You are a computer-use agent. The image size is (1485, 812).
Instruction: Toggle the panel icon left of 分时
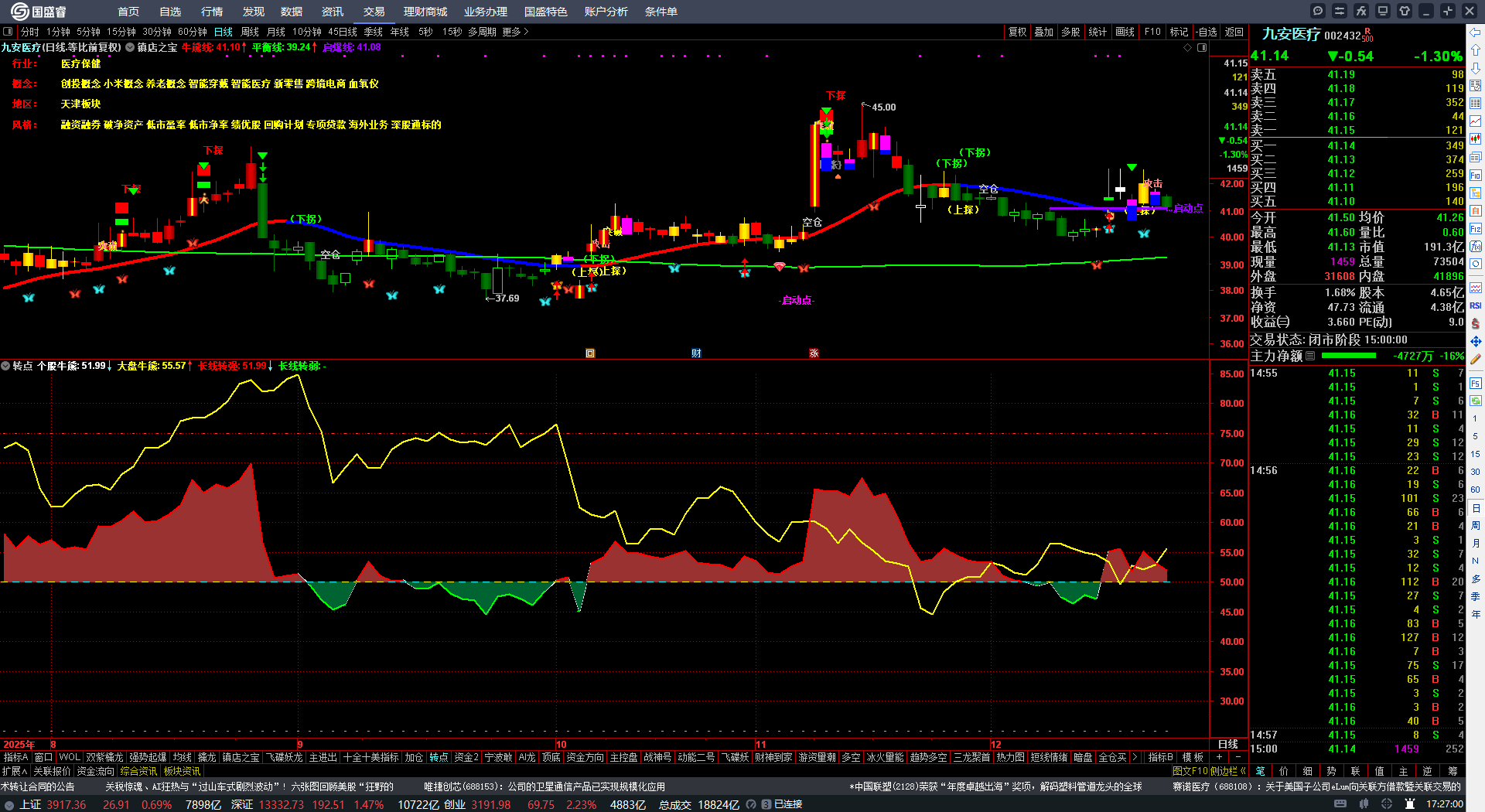coord(8,32)
